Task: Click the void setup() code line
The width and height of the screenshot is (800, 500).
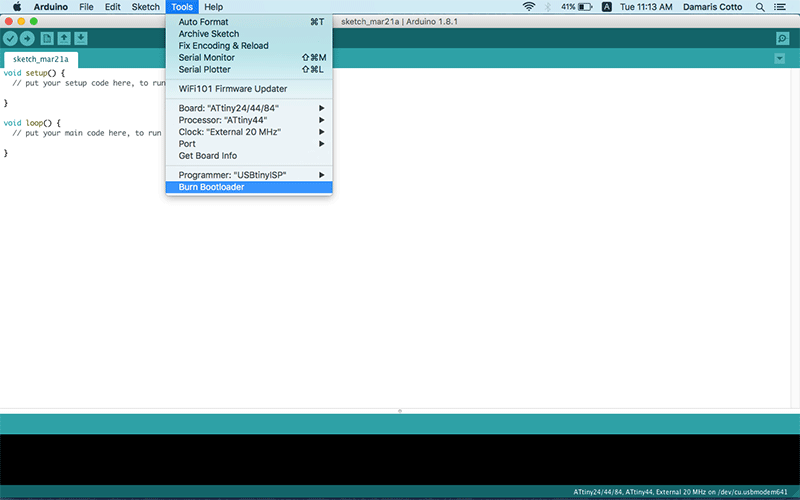Action: click(x=34, y=73)
